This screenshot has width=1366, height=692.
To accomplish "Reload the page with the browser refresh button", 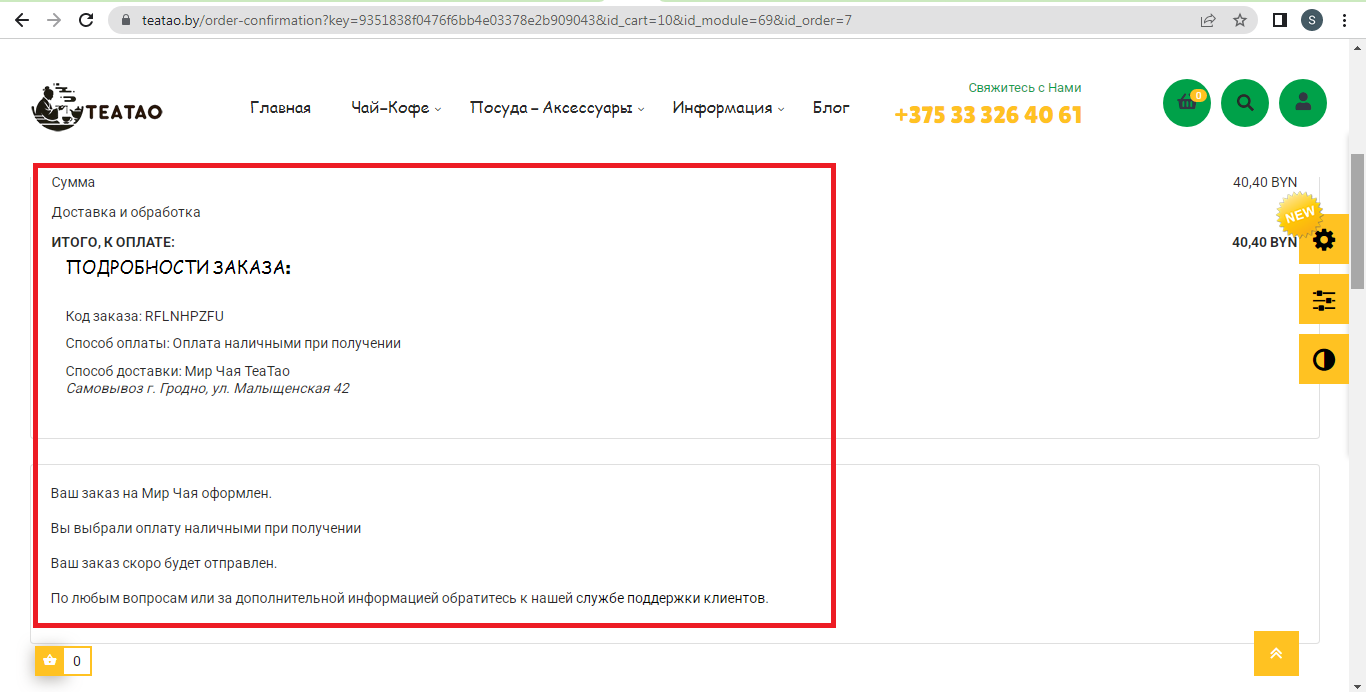I will pos(86,20).
